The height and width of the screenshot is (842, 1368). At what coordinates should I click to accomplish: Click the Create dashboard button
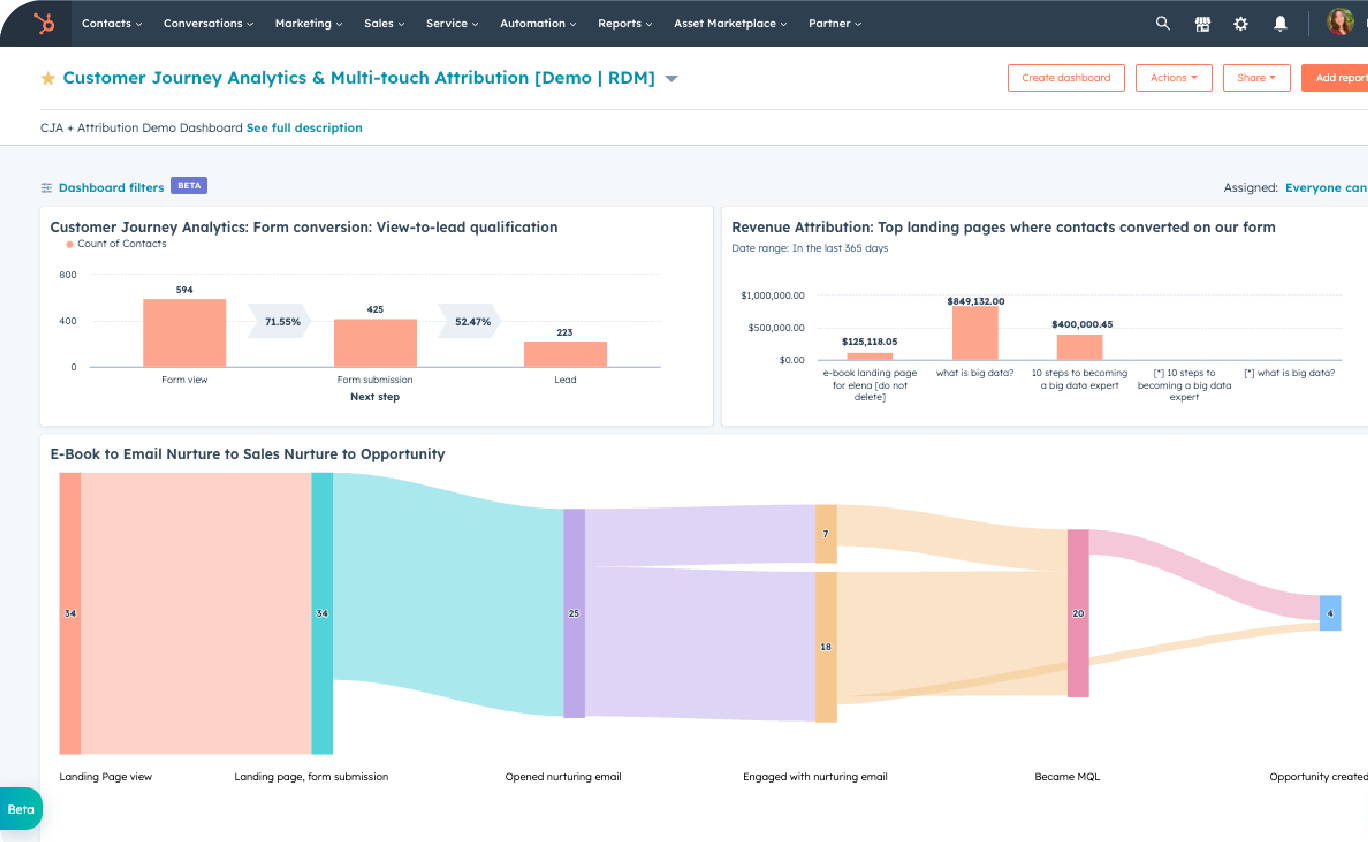tap(1065, 78)
